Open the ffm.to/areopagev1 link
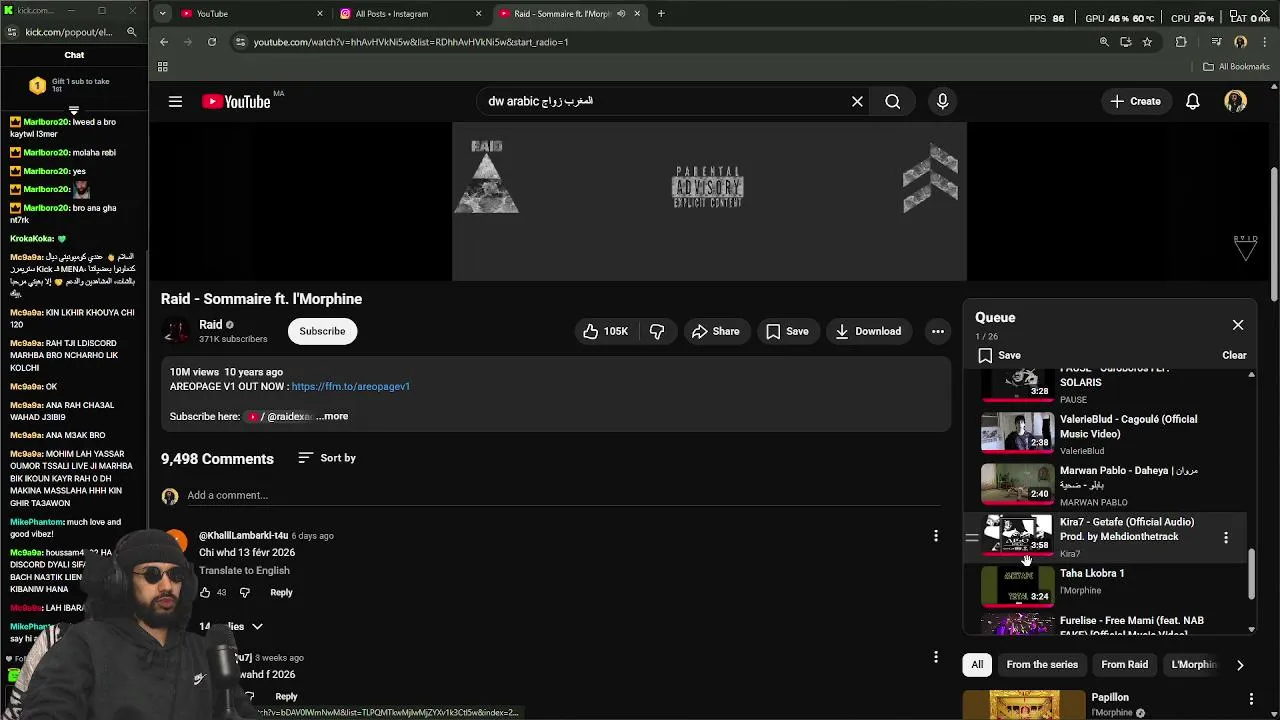 350,386
